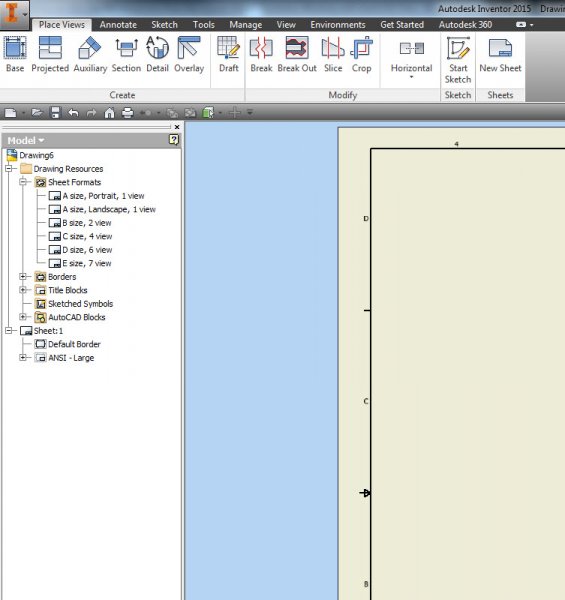The width and height of the screenshot is (565, 600).
Task: Switch to the Annotate tab
Action: point(118,25)
